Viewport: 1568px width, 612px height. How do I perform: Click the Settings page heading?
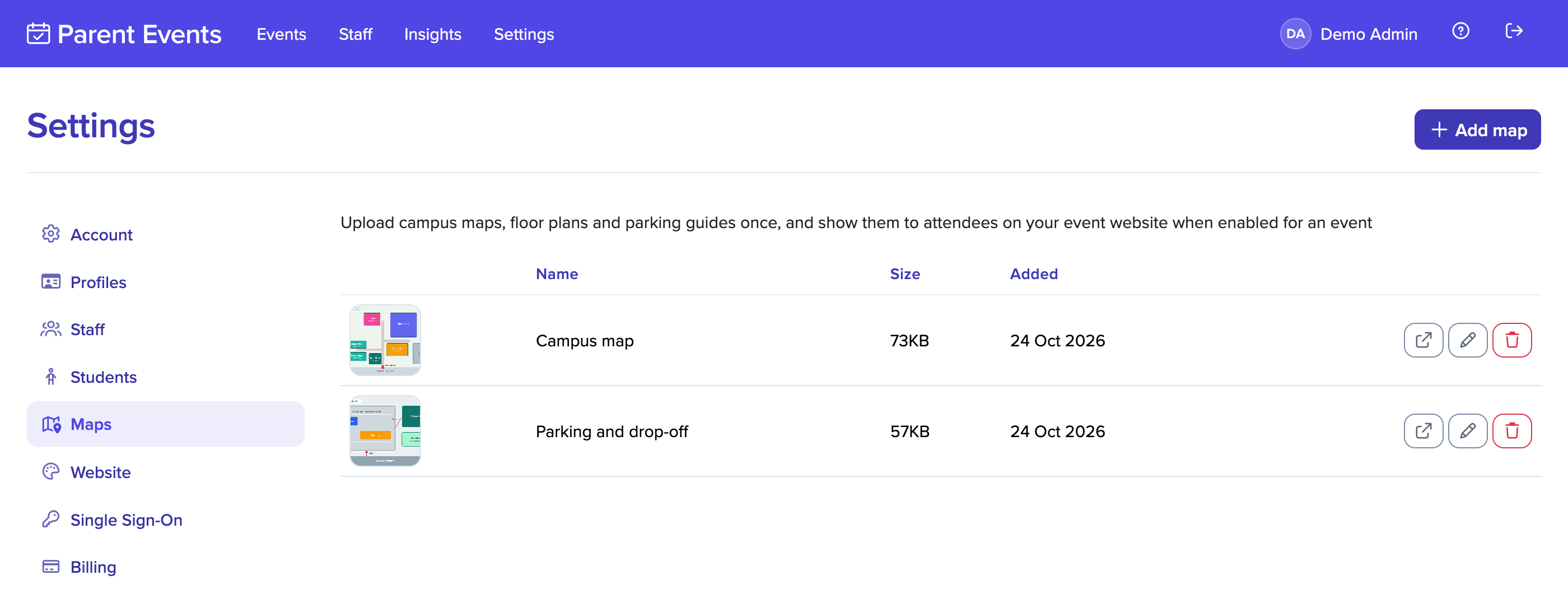tap(91, 126)
